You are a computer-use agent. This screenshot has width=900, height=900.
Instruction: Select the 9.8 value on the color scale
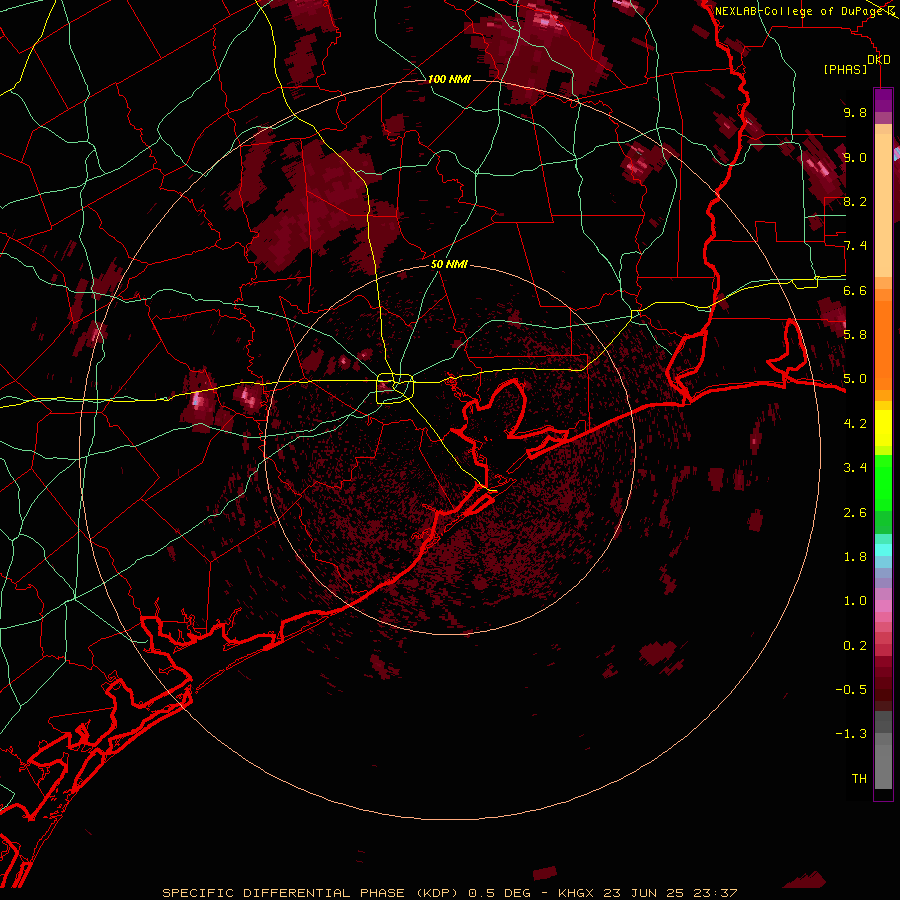[x=855, y=112]
